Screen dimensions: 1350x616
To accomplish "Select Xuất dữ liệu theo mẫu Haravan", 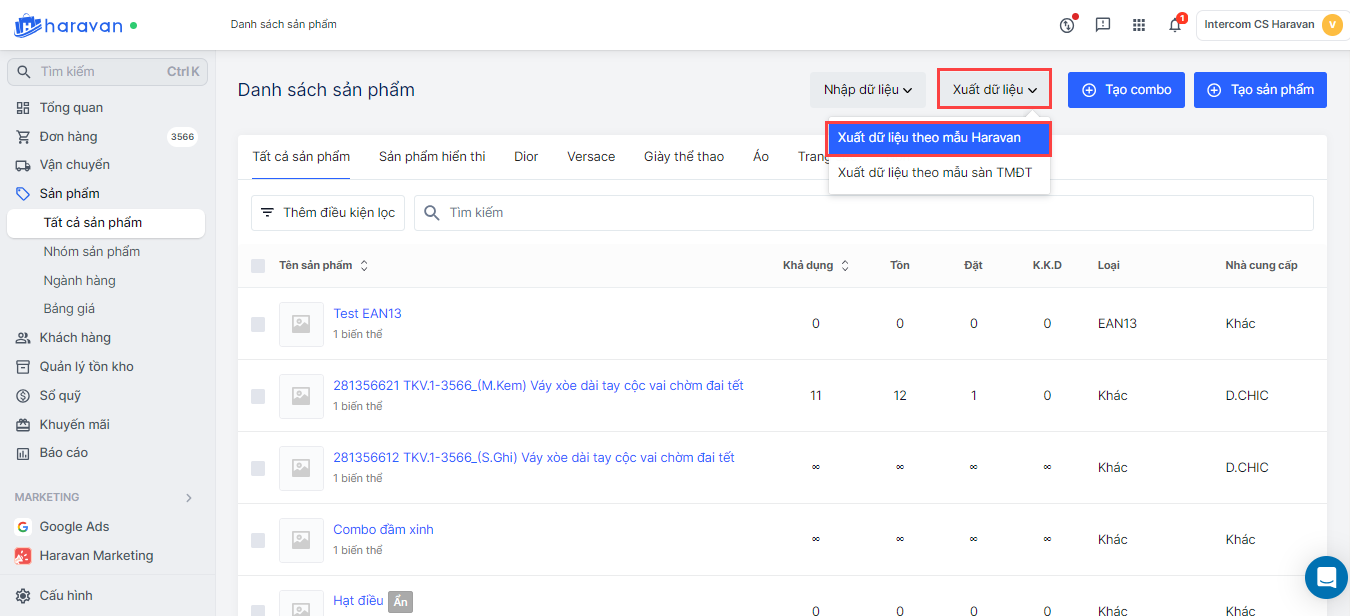I will pyautogui.click(x=939, y=138).
